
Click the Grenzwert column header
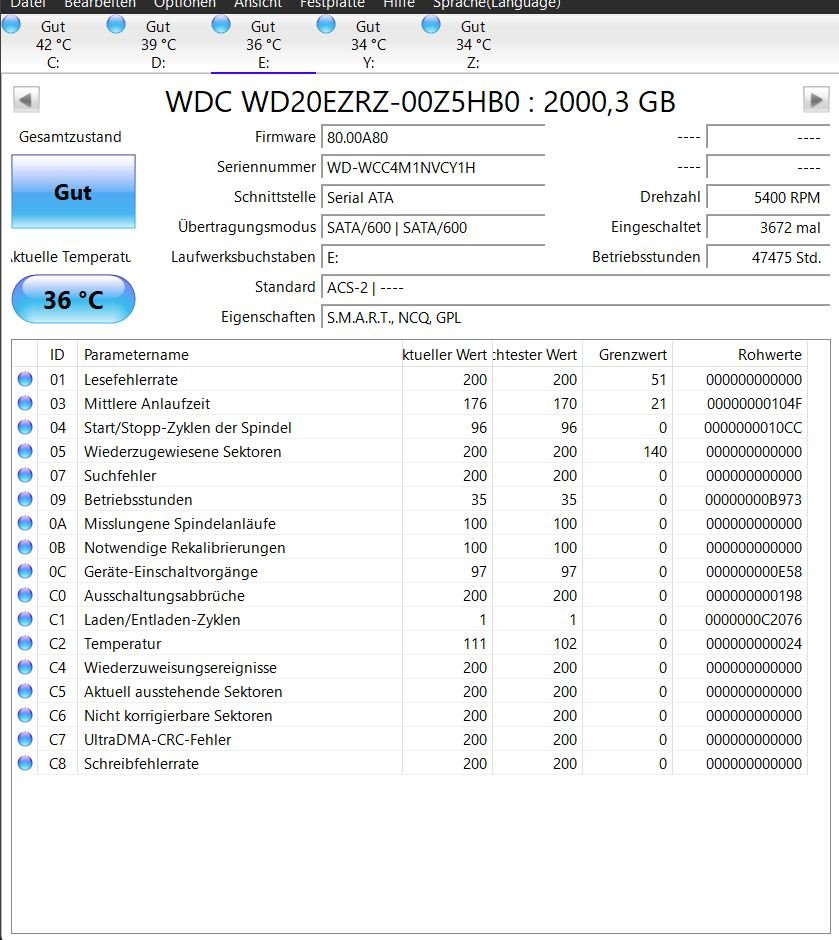click(627, 354)
